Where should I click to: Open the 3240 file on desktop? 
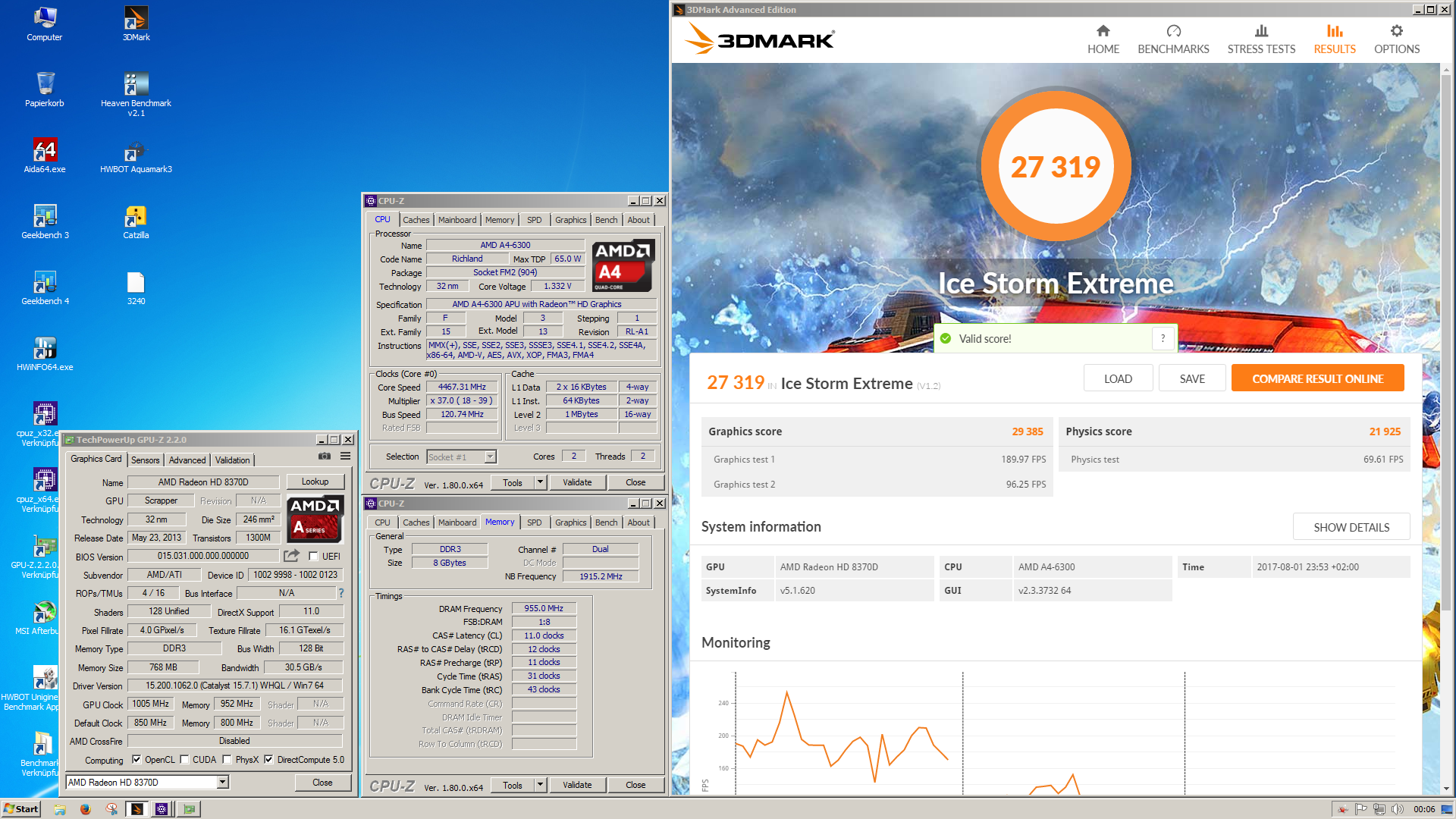pos(136,287)
